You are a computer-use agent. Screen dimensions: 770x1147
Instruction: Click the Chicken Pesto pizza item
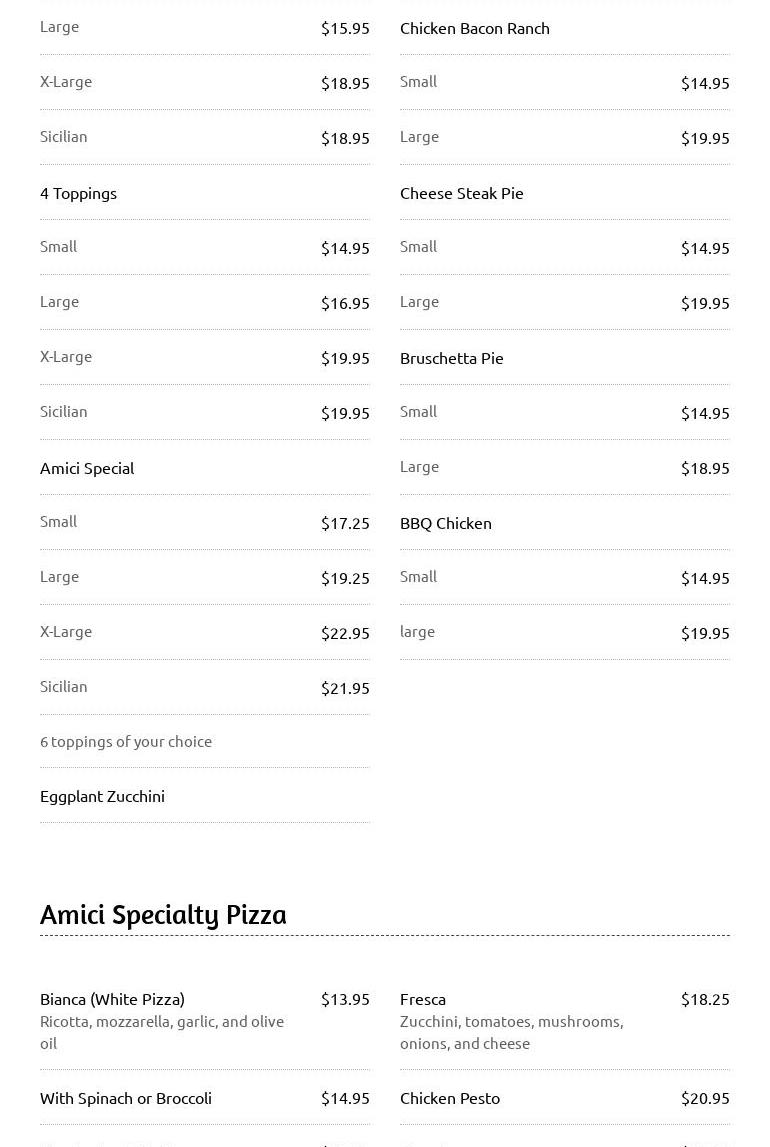pyautogui.click(x=450, y=1098)
